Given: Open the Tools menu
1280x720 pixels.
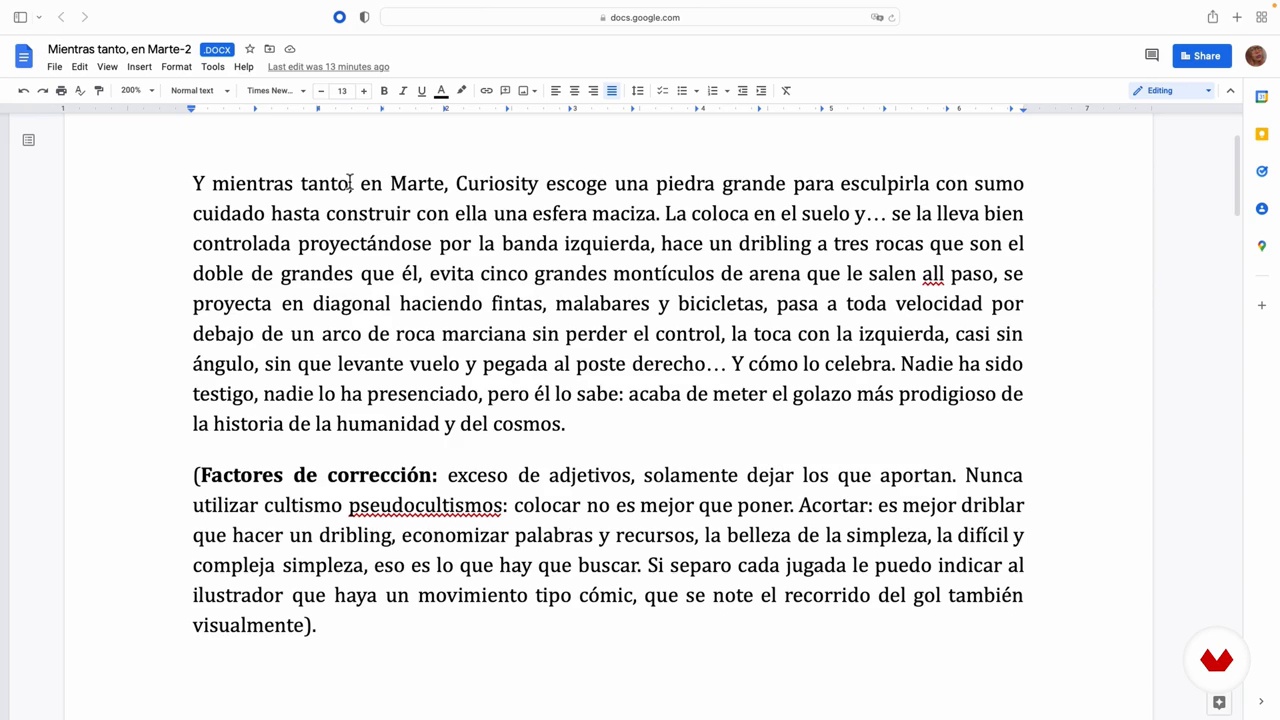Looking at the screenshot, I should (x=213, y=67).
